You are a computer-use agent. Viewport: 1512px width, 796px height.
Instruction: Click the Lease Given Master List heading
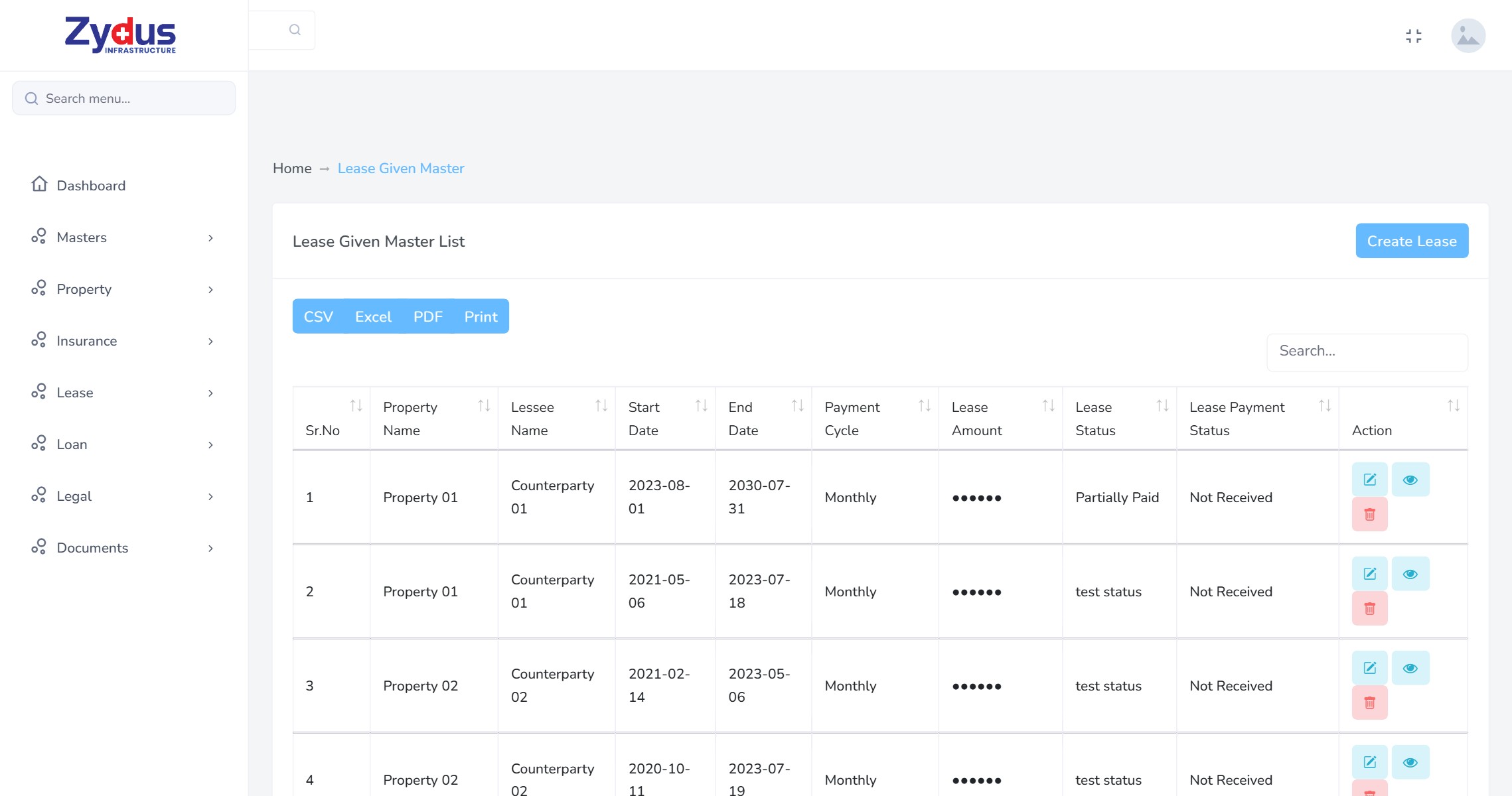(x=378, y=241)
